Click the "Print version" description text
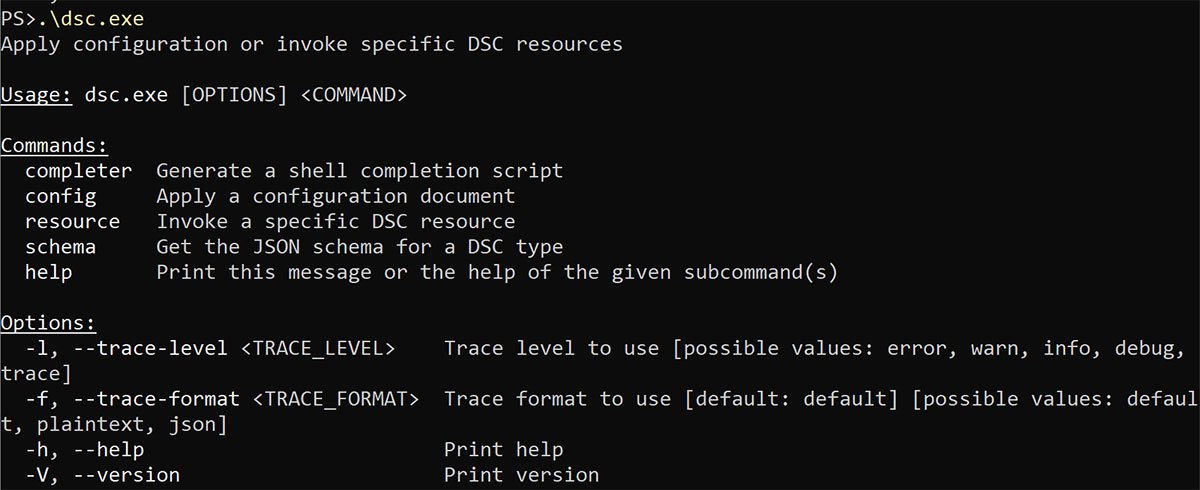Image resolution: width=1200 pixels, height=490 pixels. (x=521, y=475)
